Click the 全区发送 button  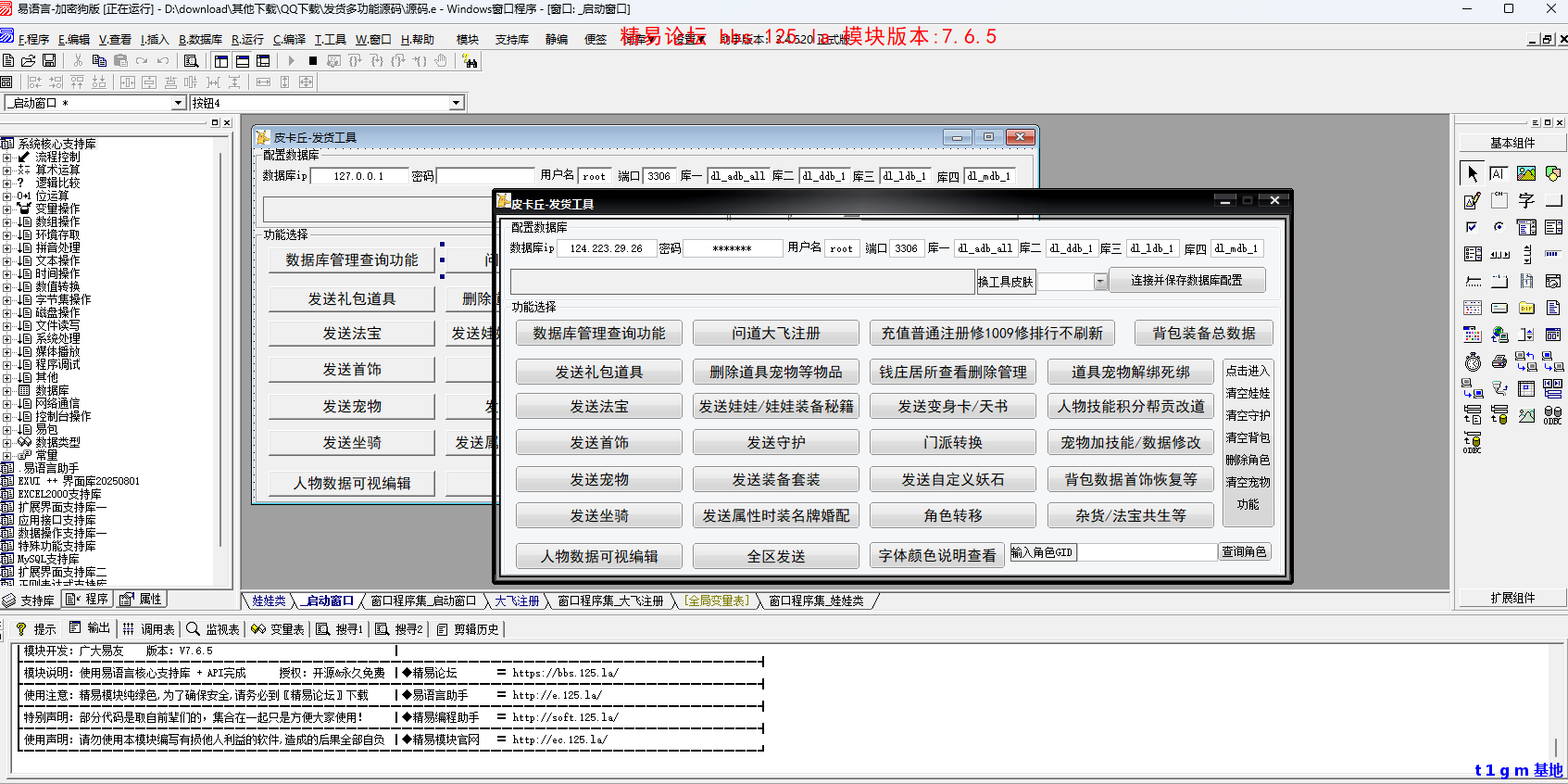coord(776,556)
